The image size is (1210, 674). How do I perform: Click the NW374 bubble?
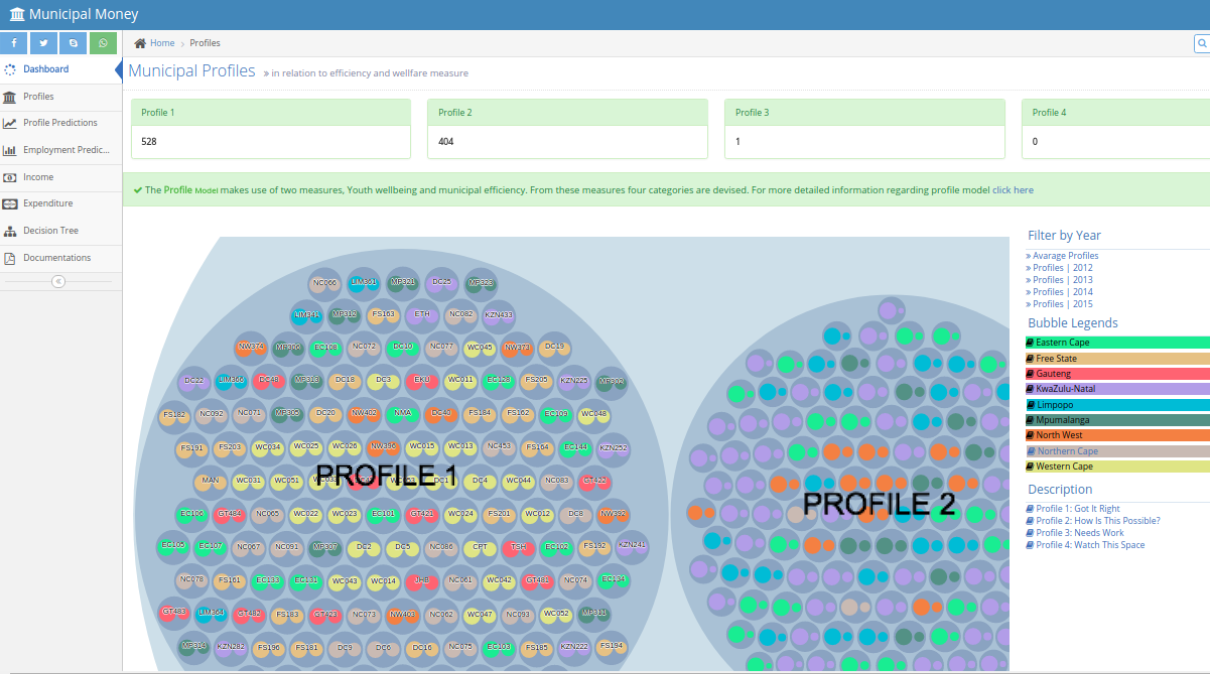250,347
